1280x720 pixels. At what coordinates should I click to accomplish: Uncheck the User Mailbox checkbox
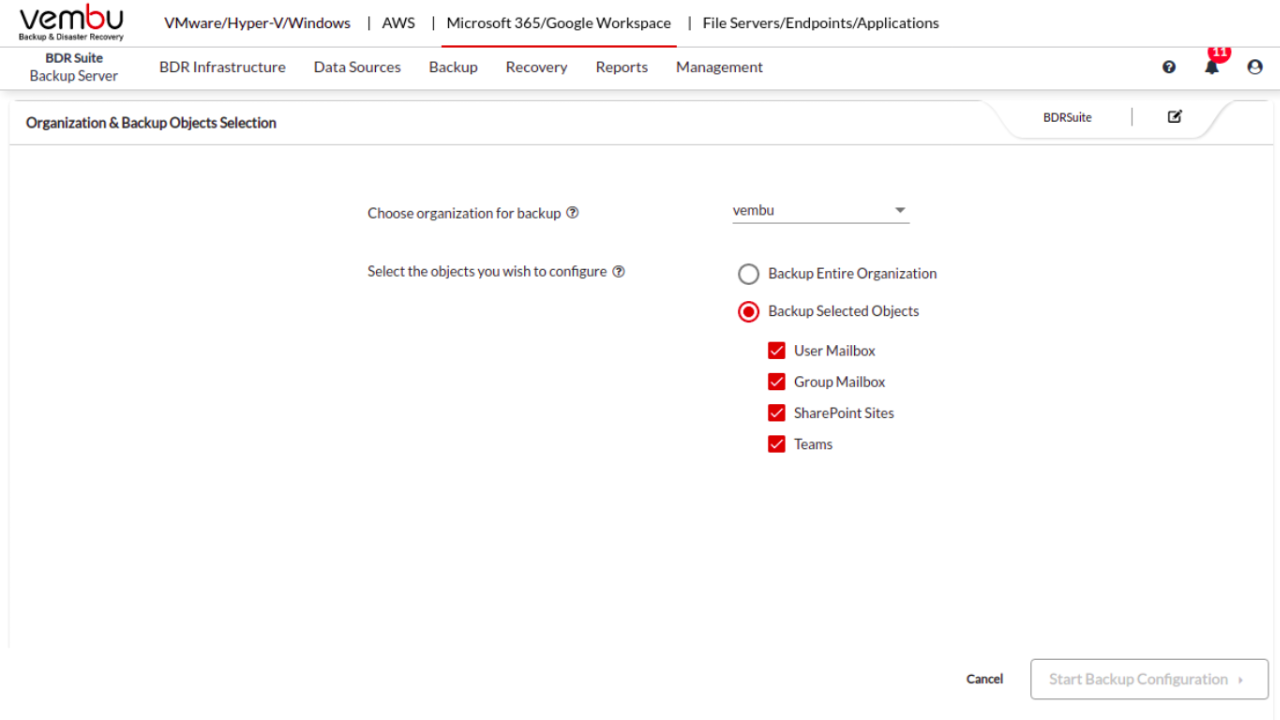(776, 351)
